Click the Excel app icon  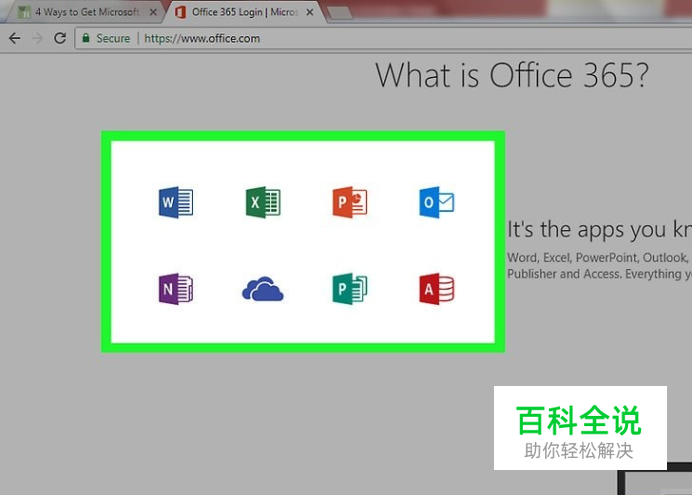263,202
